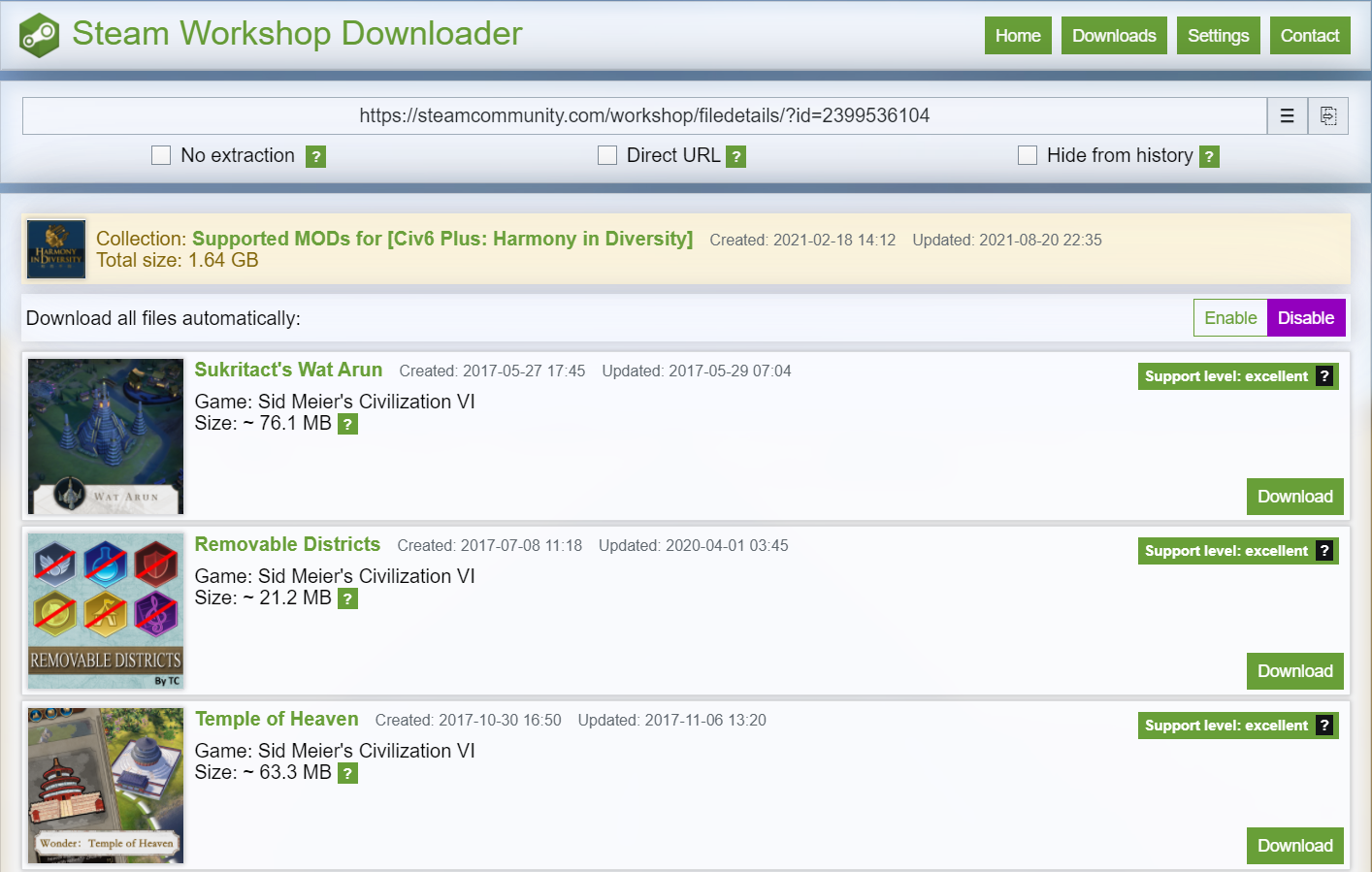Viewport: 1372px width, 872px height.
Task: Open the Temple of Heaven title link
Action: [277, 719]
